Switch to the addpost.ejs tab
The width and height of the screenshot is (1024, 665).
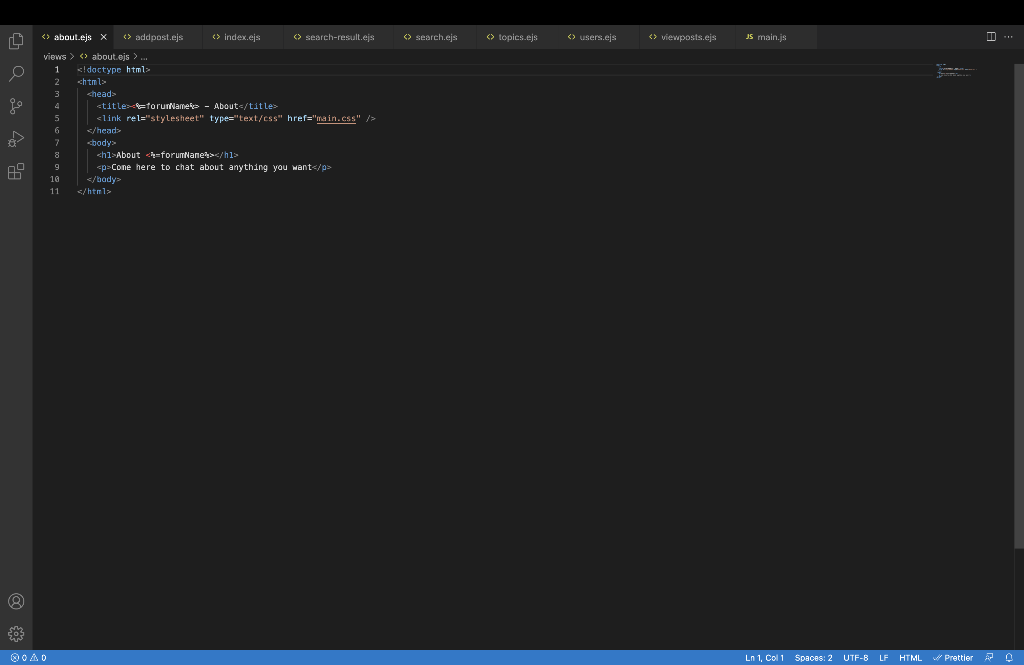158,37
